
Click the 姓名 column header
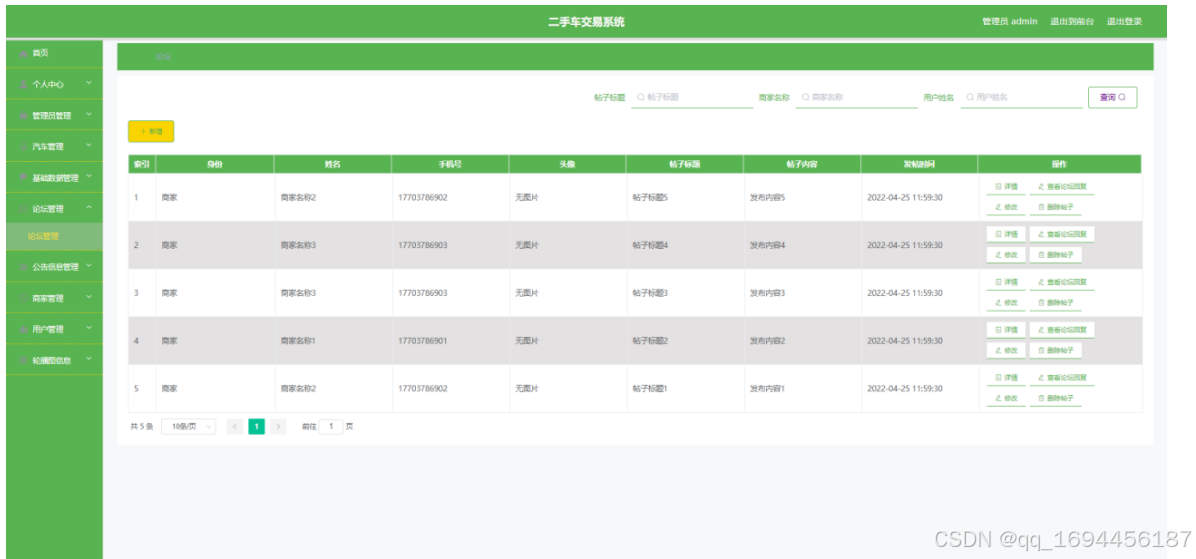pyautogui.click(x=333, y=164)
